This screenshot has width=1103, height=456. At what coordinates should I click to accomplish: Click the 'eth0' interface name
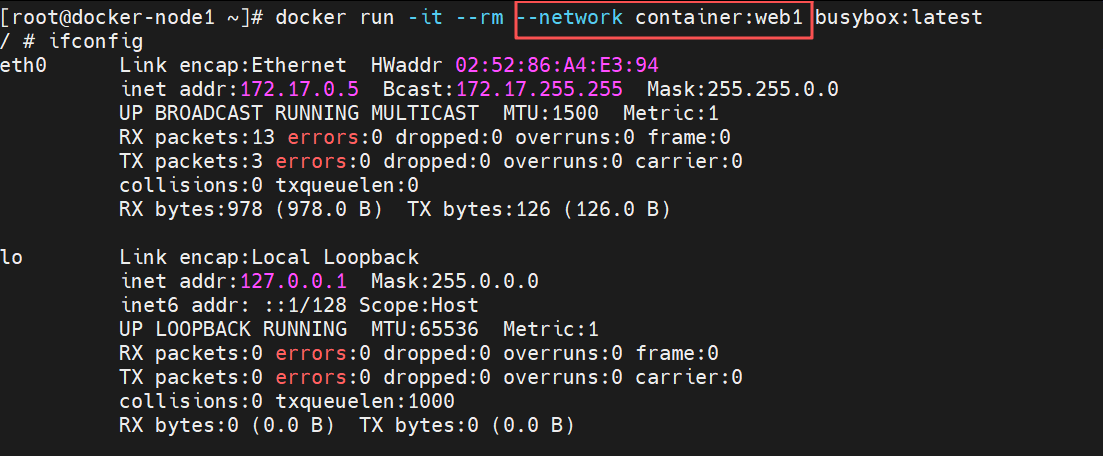[24, 65]
